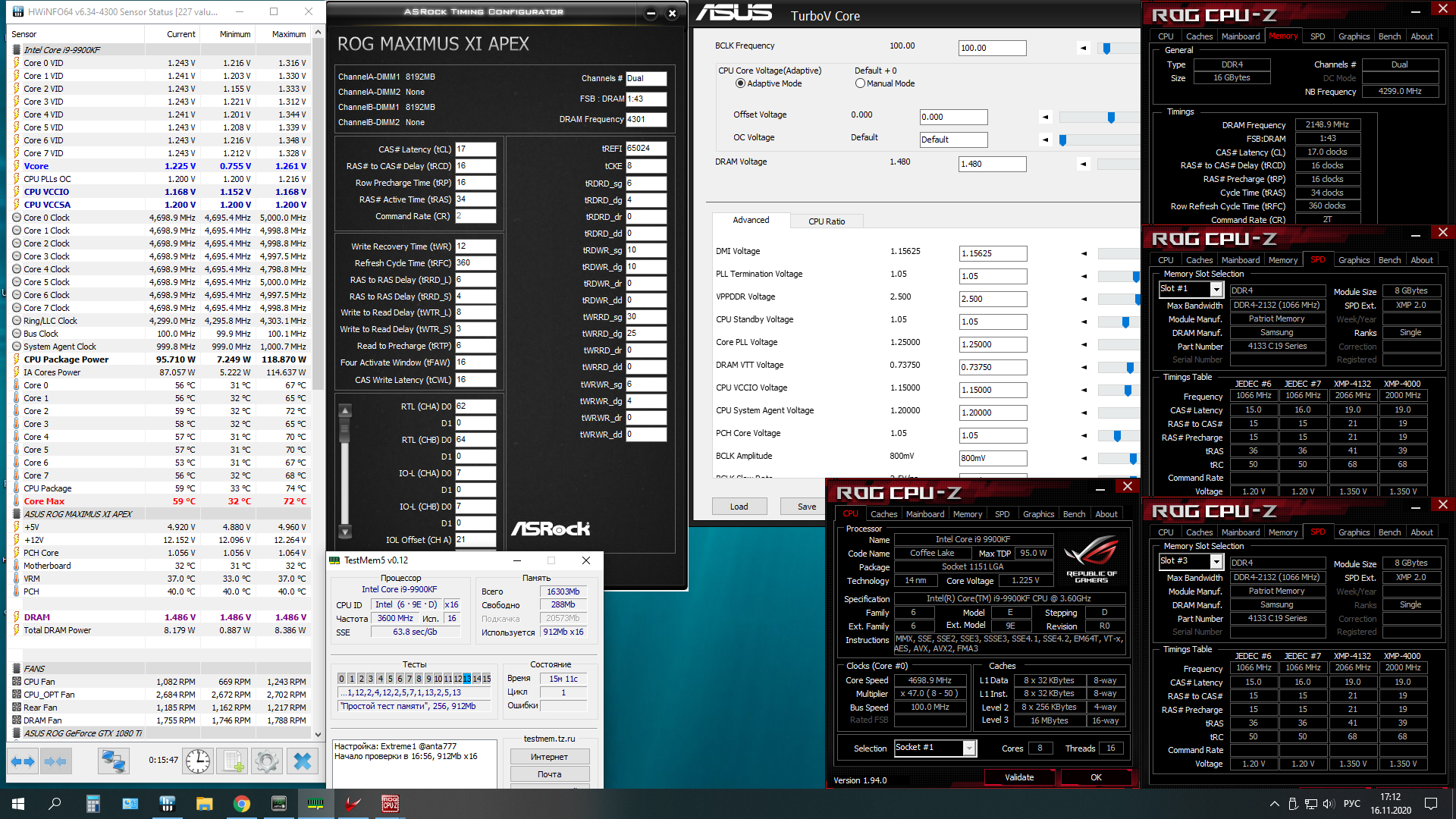
Task: Click BCLK Frequency decrease arrow in TurboV
Action: [1083, 48]
